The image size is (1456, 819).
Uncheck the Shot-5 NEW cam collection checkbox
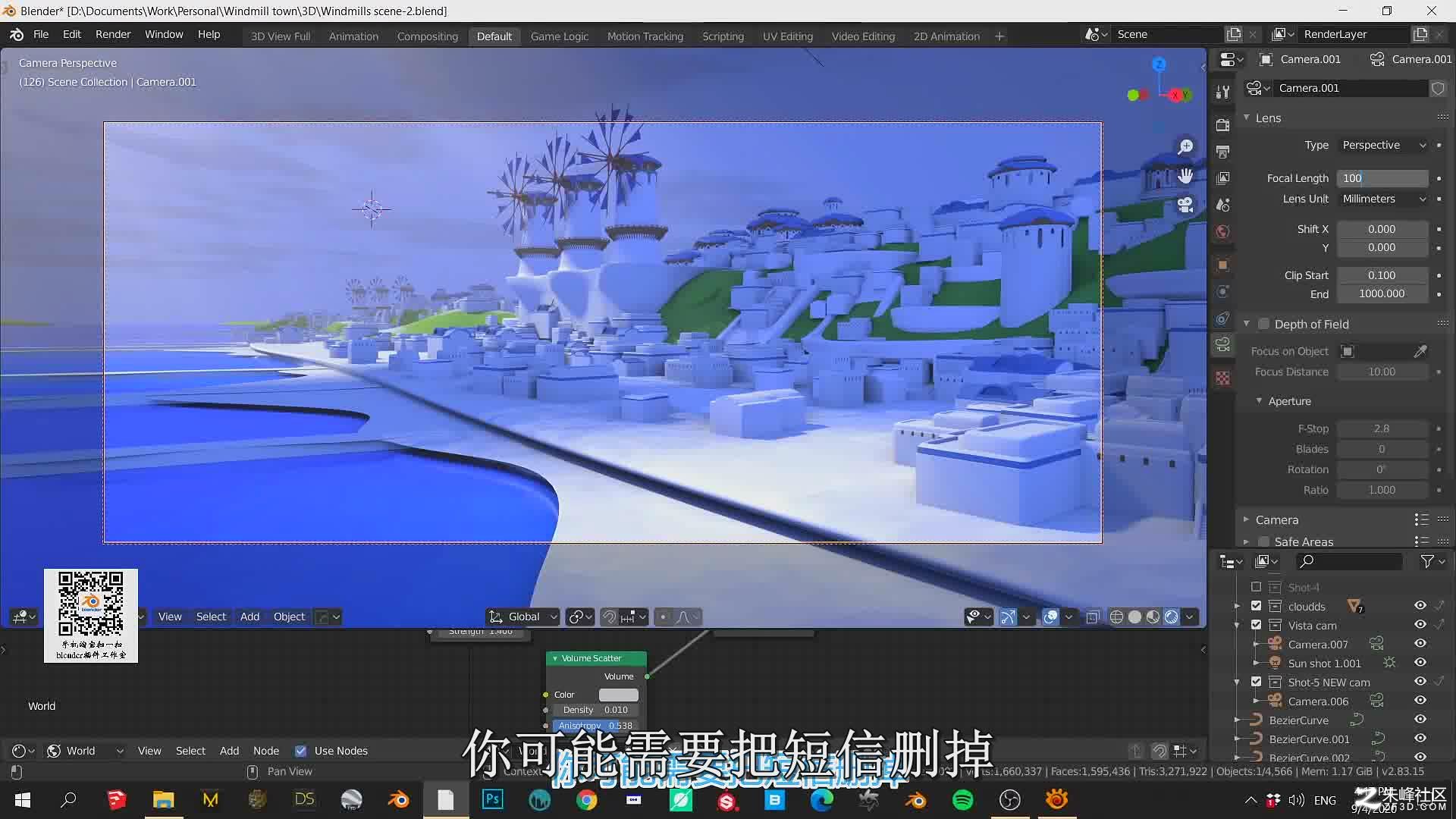point(1256,682)
